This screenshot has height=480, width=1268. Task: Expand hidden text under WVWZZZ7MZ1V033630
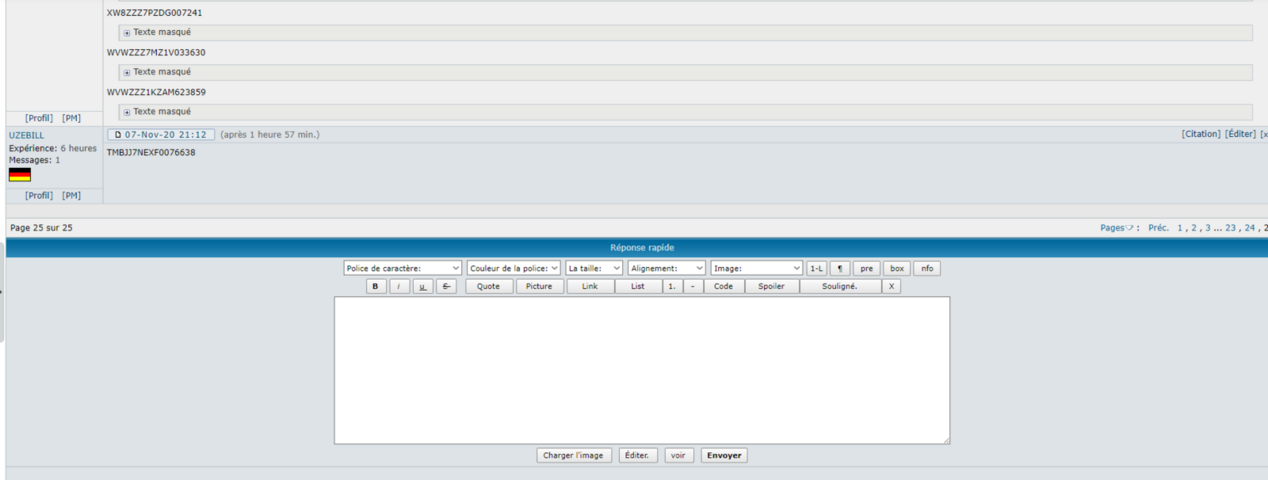(x=127, y=72)
